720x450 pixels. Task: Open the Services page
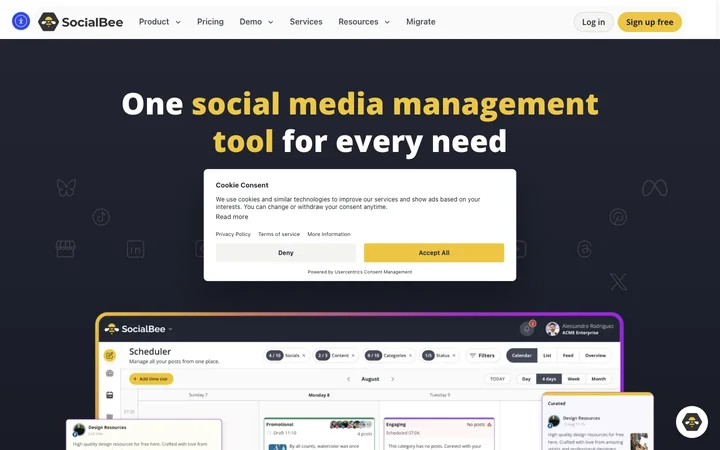point(306,22)
